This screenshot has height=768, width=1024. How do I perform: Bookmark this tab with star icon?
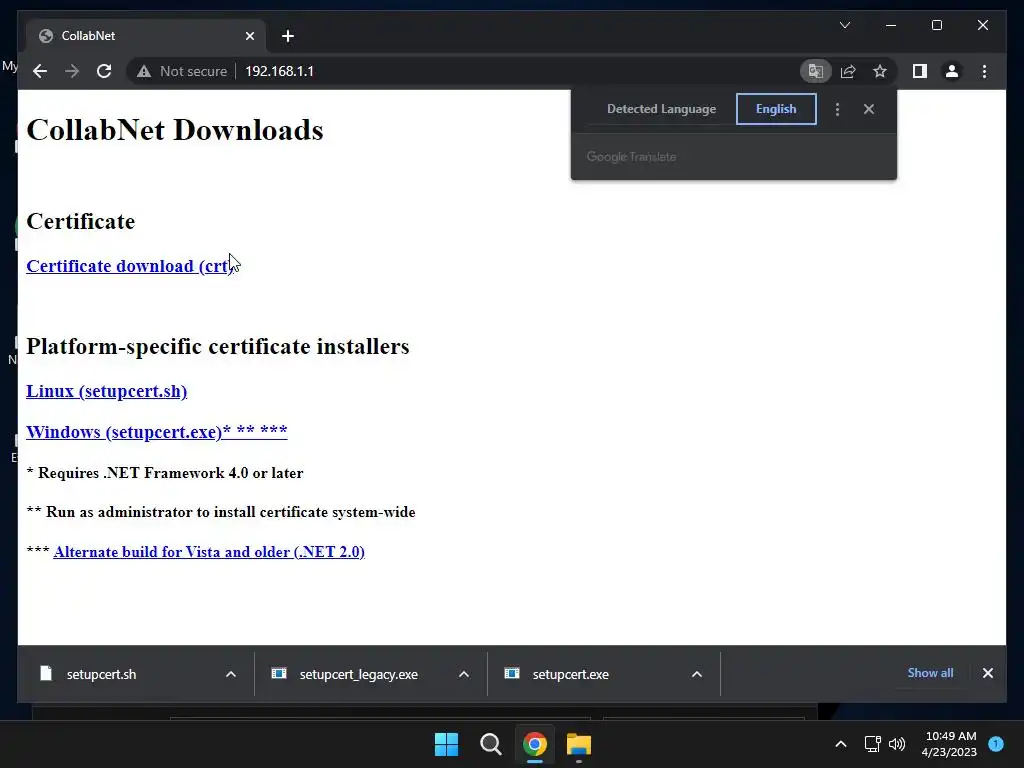pos(880,71)
